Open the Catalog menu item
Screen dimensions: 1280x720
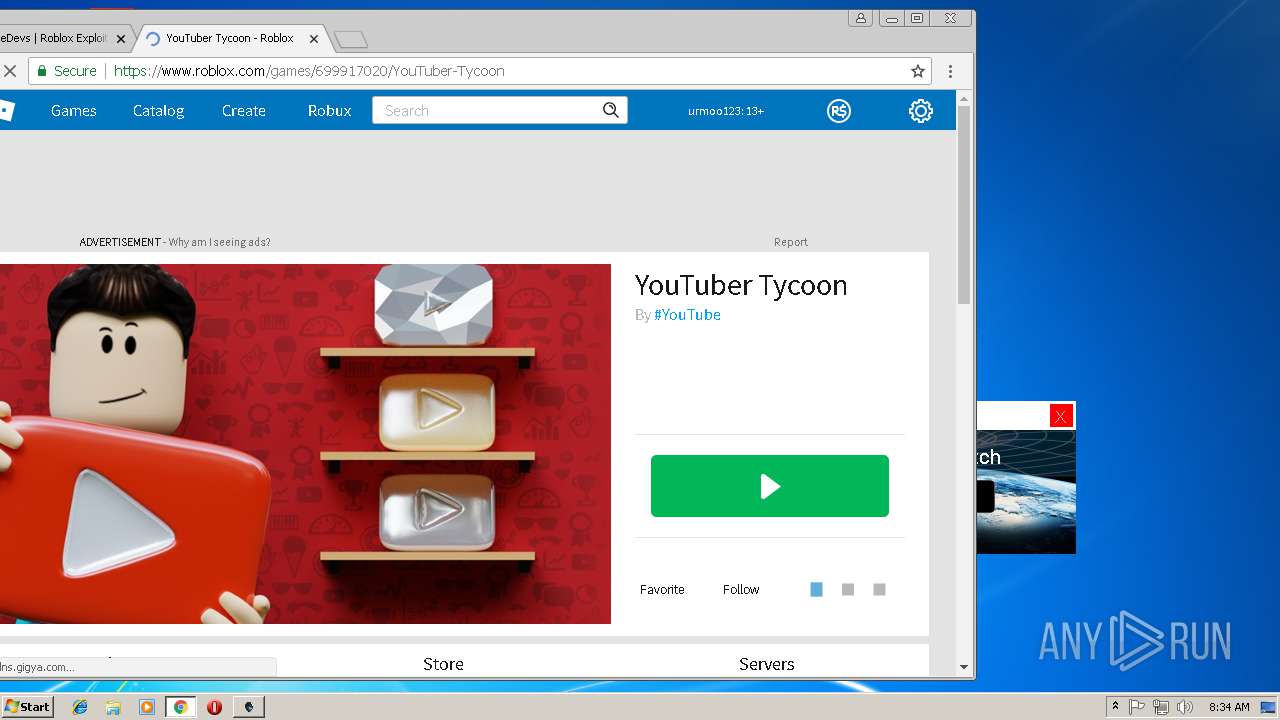[159, 111]
